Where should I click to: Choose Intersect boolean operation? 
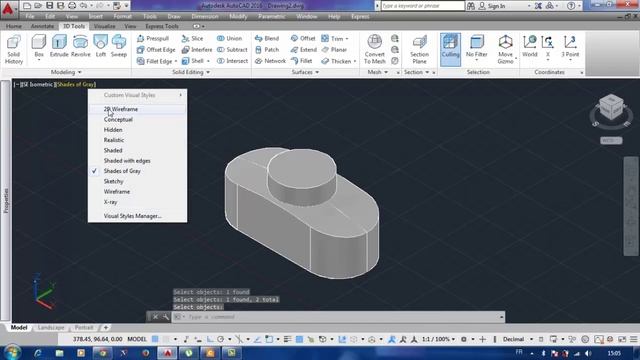pyautogui.click(x=232, y=61)
